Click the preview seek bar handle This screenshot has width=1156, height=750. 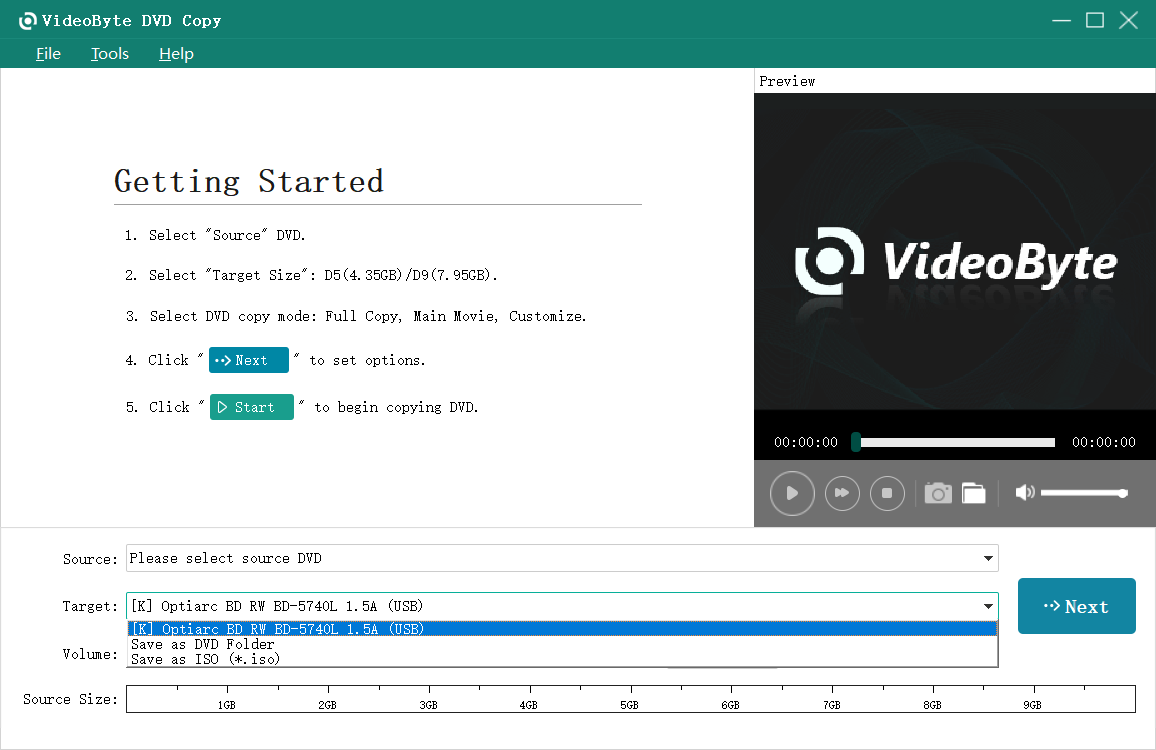(856, 442)
